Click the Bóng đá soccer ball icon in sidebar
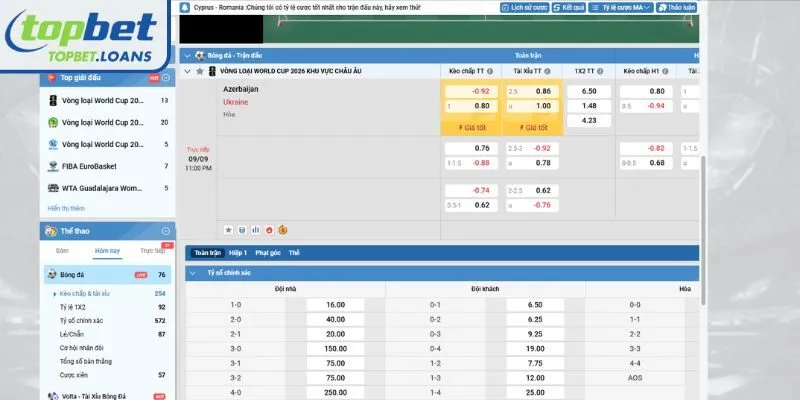 click(52, 274)
